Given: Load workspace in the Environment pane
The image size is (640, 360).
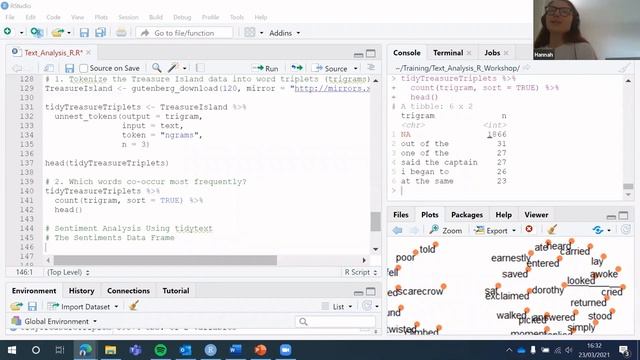Looking at the screenshot, I should point(16,306).
